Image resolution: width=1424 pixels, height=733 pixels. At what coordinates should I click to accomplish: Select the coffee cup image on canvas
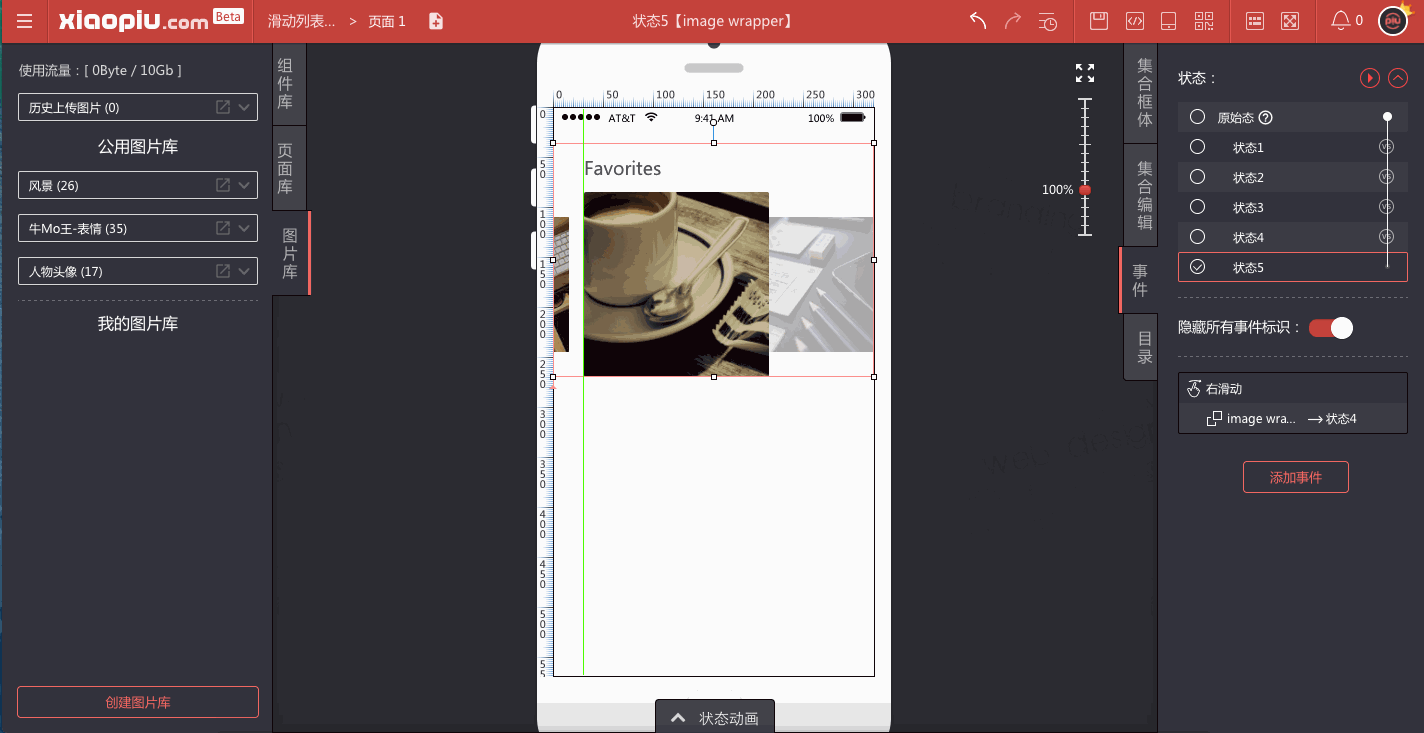[676, 284]
